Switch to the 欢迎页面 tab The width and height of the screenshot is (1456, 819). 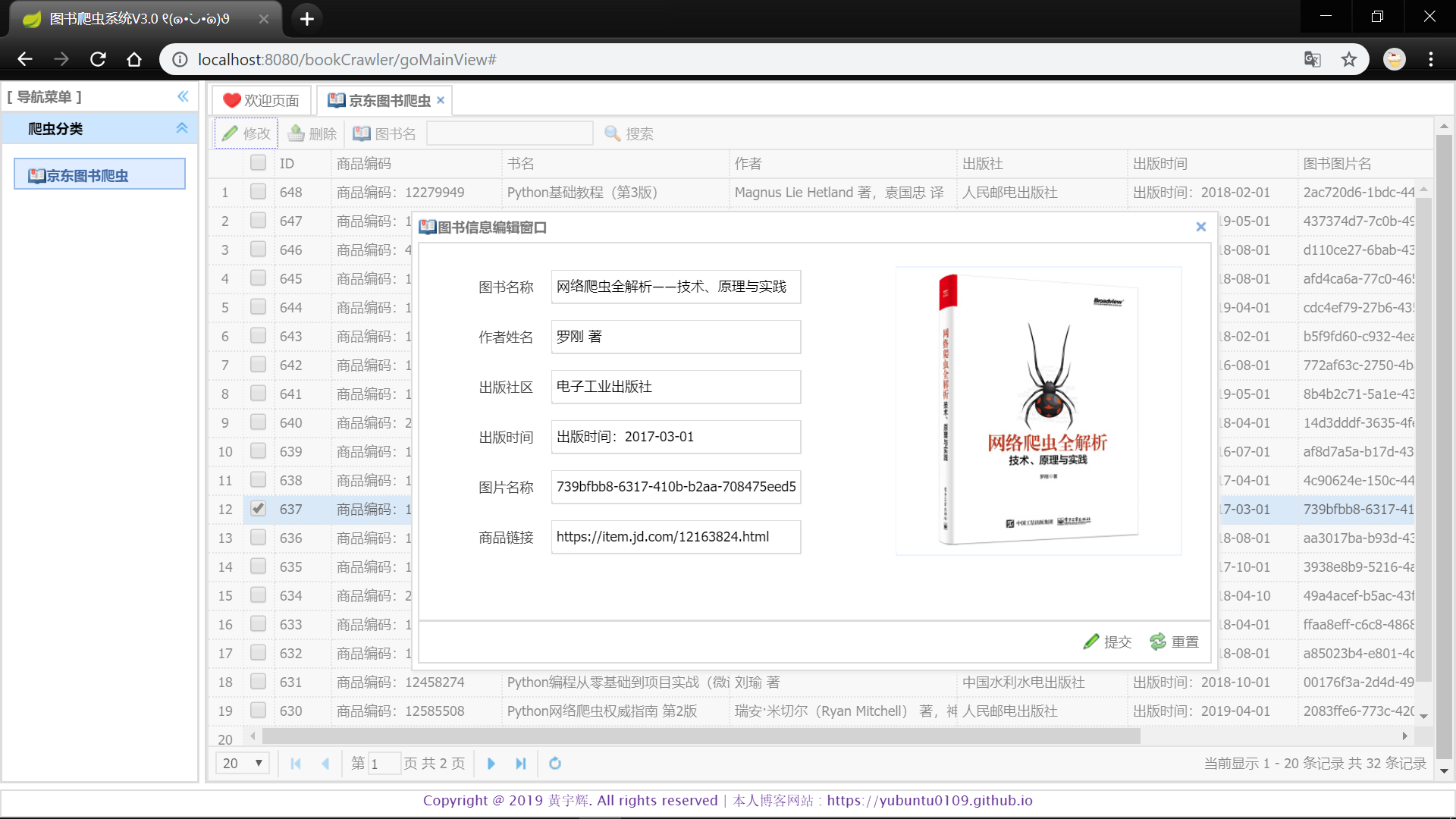262,100
